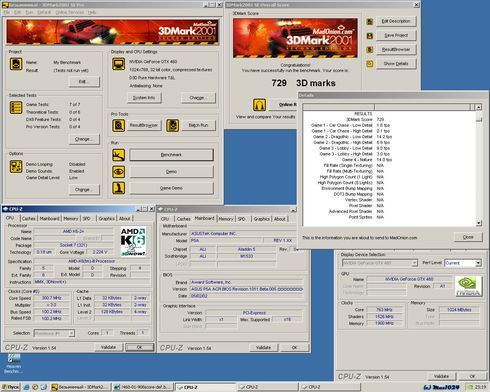Open the Heaven Benchmark desktop shortcut
This screenshot has height=392, width=490.
pos(13,364)
